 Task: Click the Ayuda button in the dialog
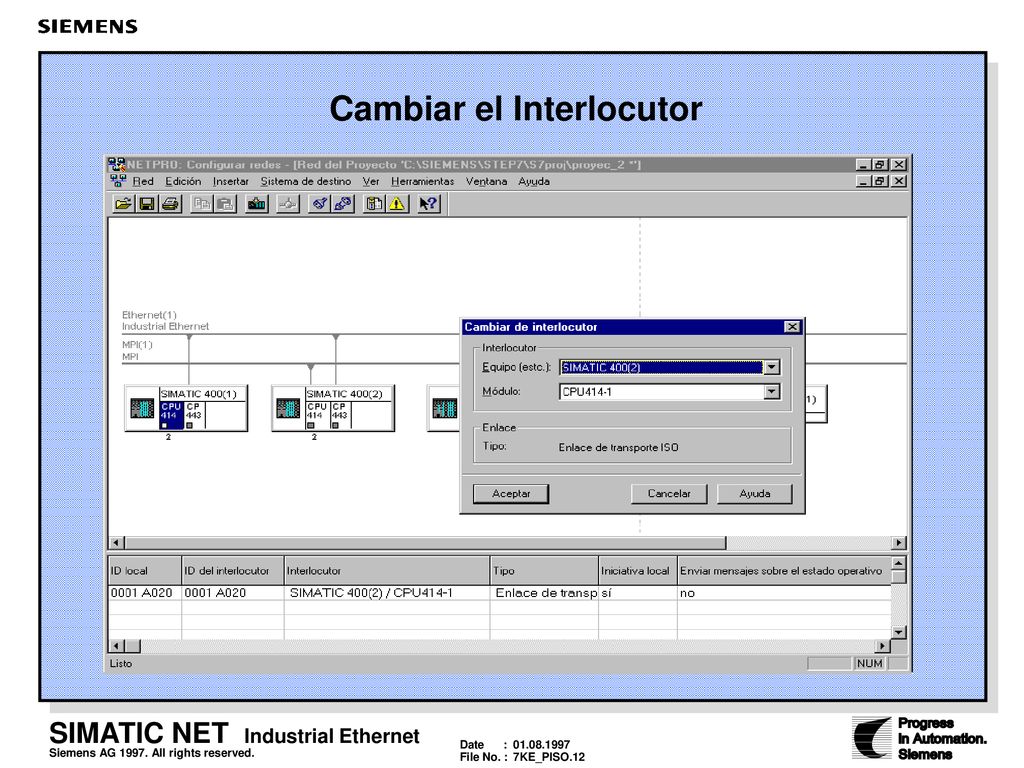[754, 494]
